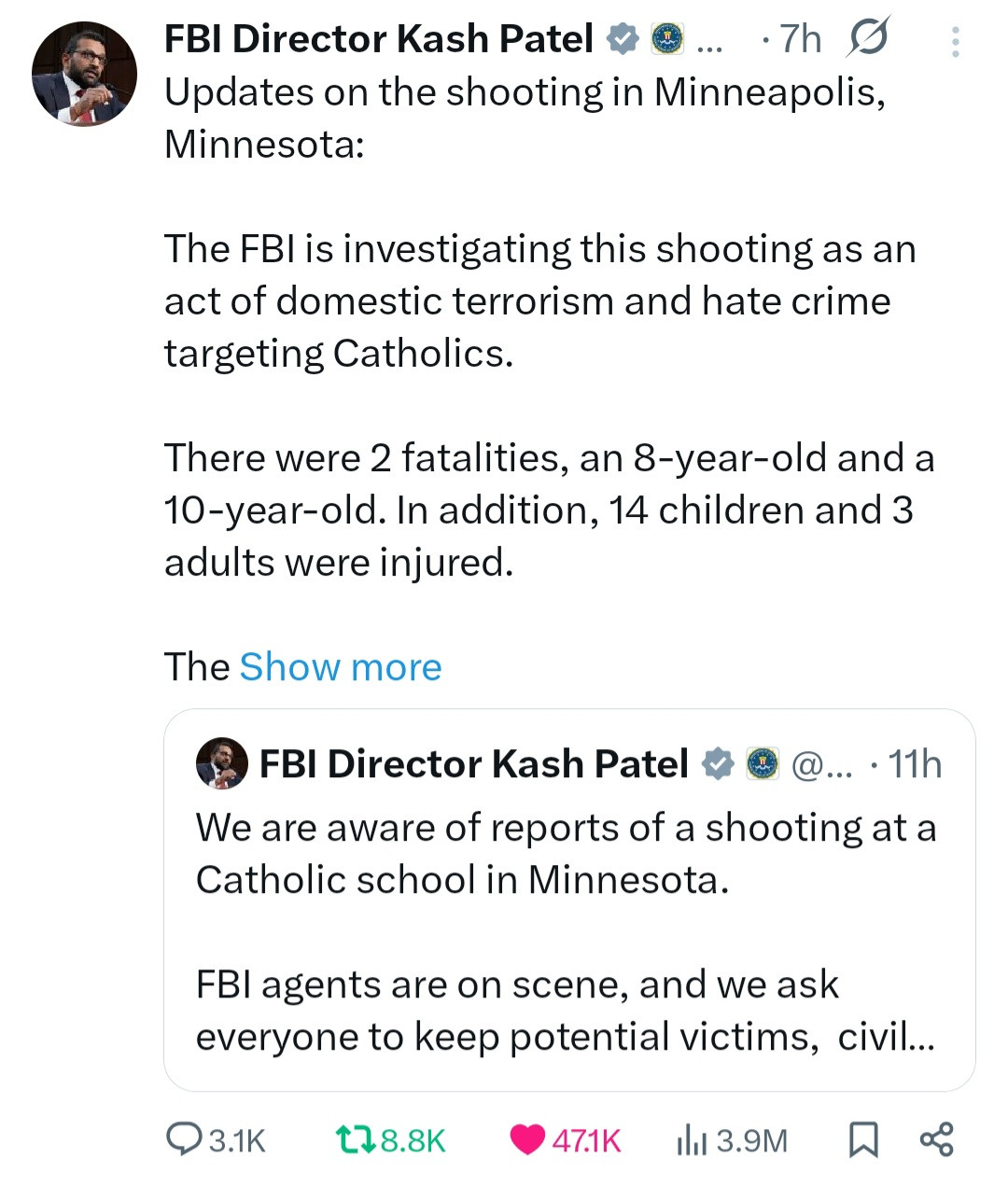Screen dimensions: 1008x1186
Task: Click the blue verified checkmark badge
Action: [623, 39]
